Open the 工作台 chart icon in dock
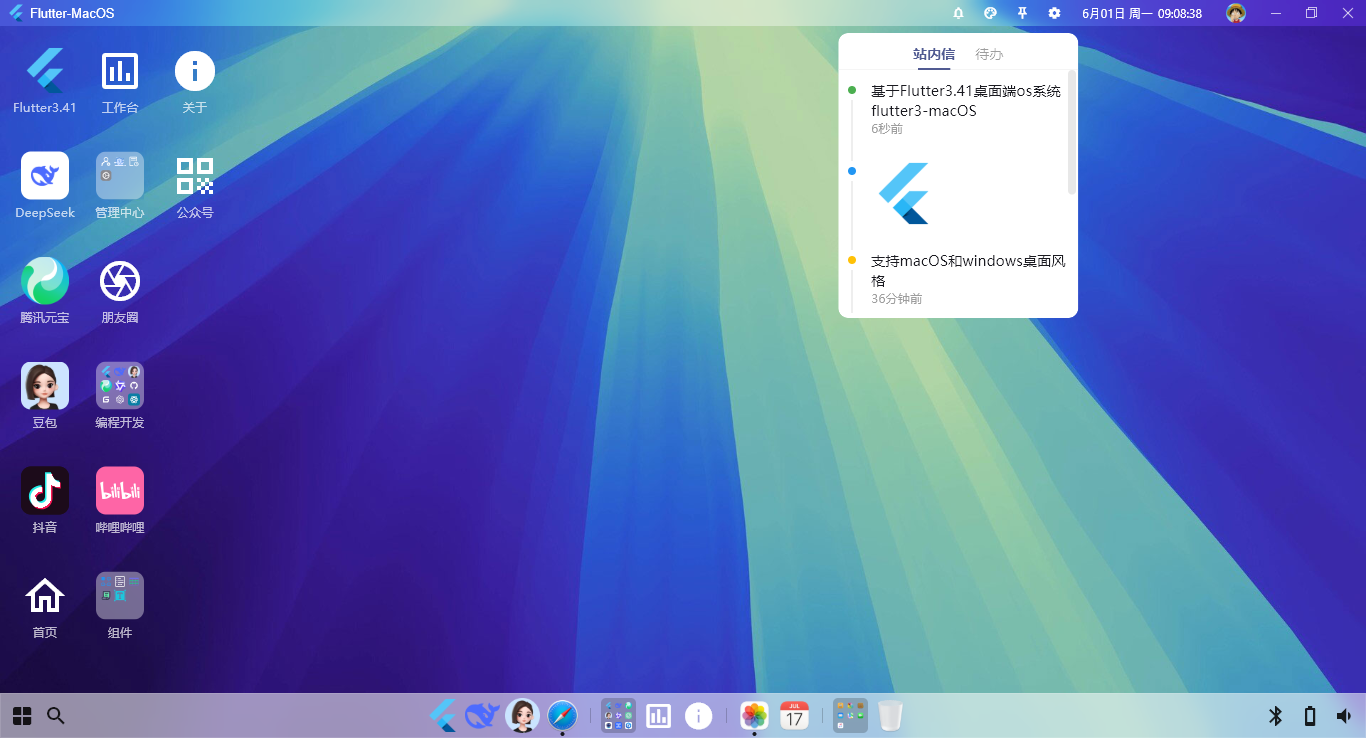This screenshot has height=738, width=1366. (658, 715)
